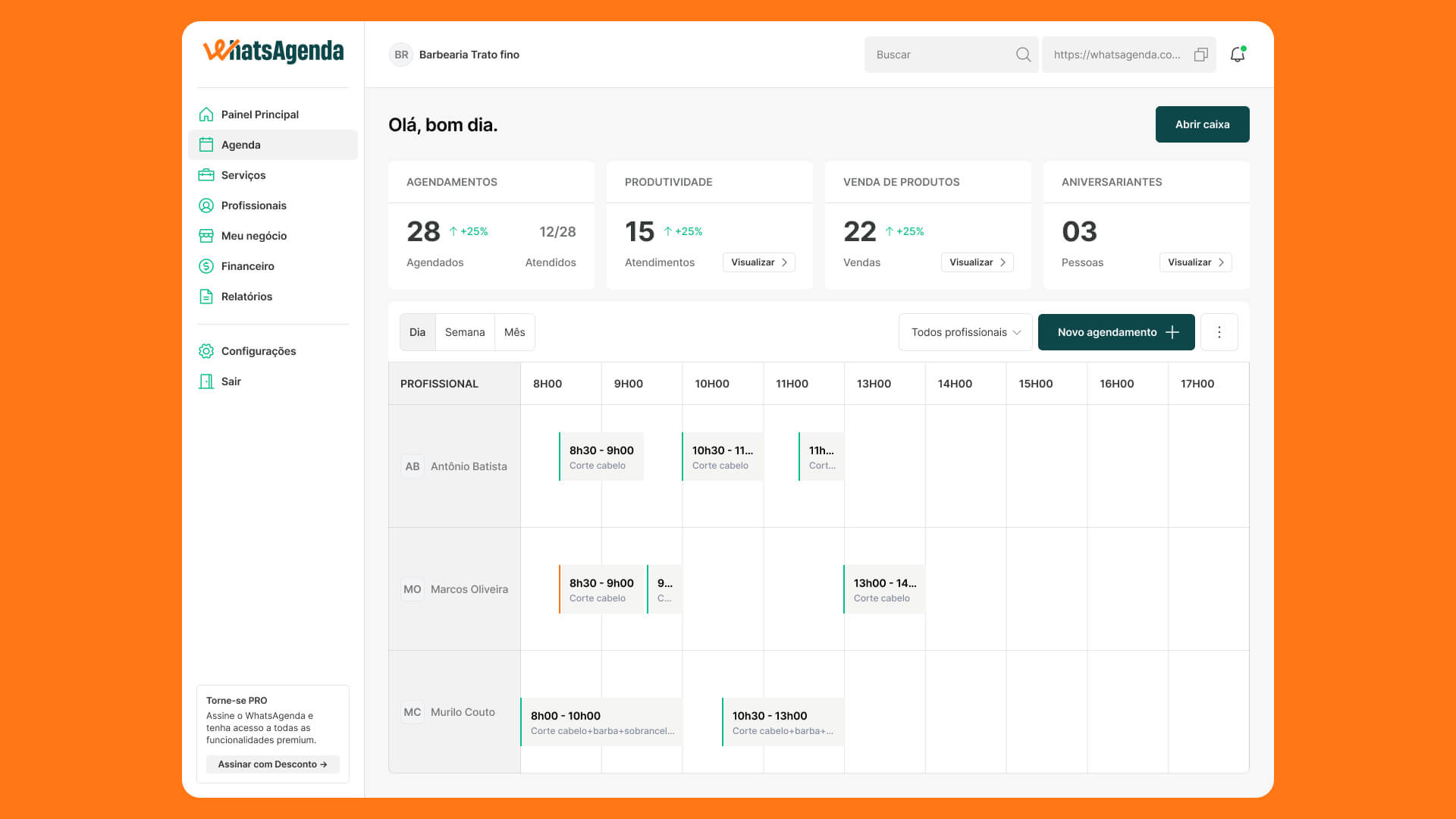This screenshot has width=1456, height=819.
Task: Copy the whatsagenda link via the copy icon
Action: [x=1200, y=55]
